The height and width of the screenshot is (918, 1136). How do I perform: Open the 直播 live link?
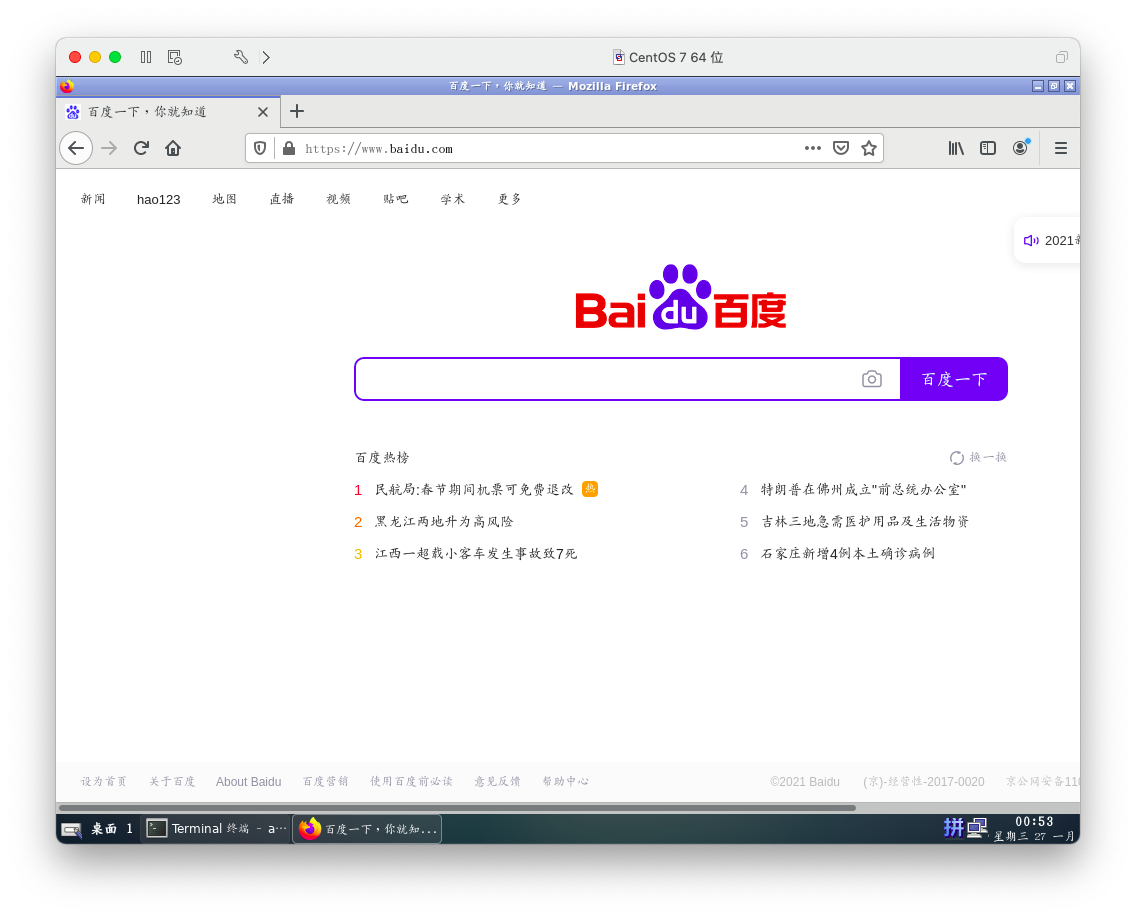click(282, 199)
